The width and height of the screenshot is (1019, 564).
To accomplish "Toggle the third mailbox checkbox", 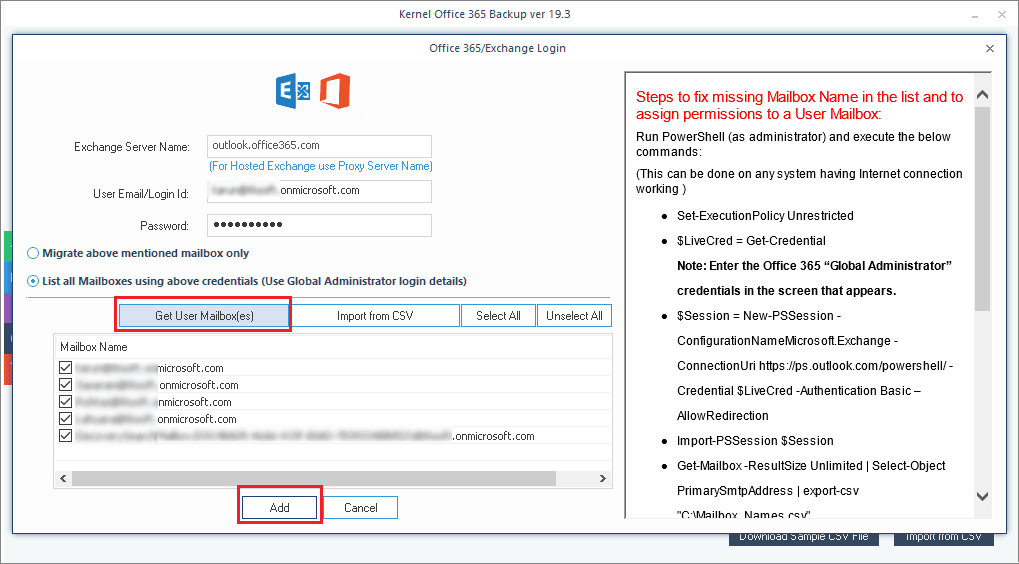I will coord(65,402).
